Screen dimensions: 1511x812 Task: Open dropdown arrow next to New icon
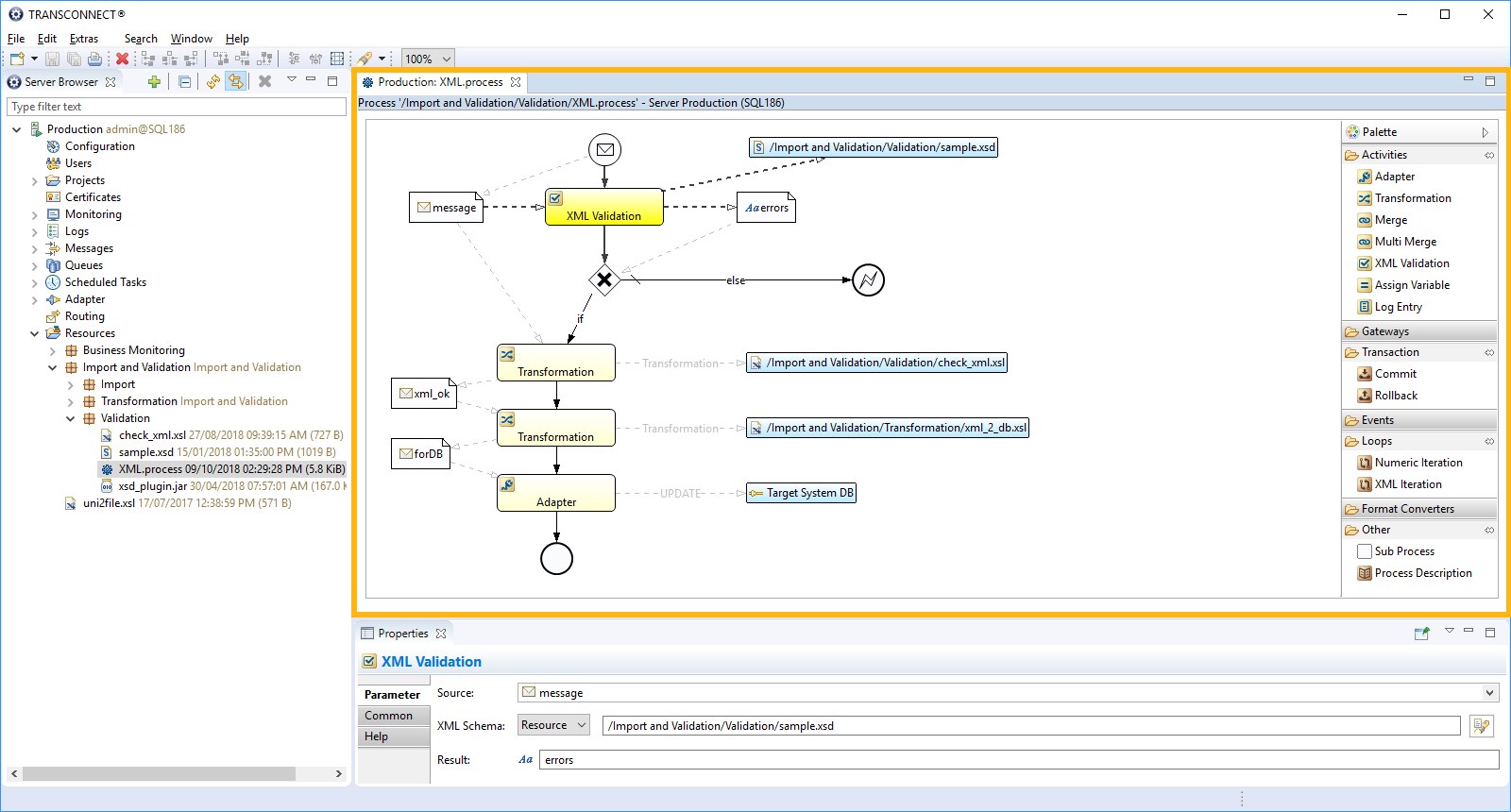[x=34, y=59]
